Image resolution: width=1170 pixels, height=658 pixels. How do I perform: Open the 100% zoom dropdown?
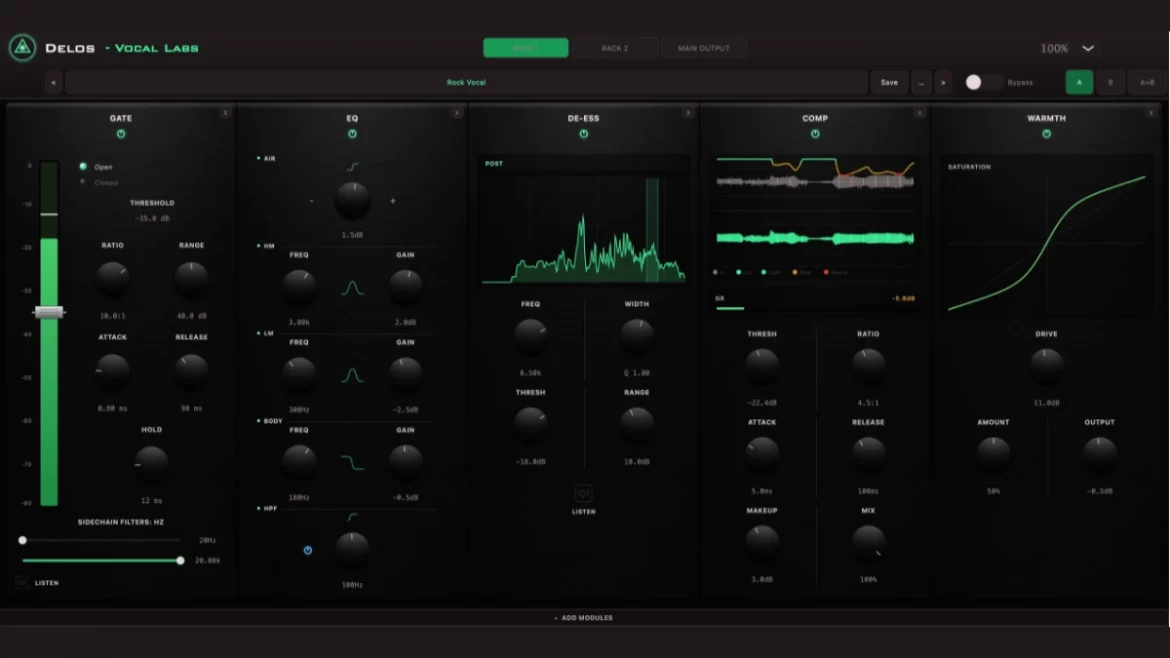click(1067, 48)
